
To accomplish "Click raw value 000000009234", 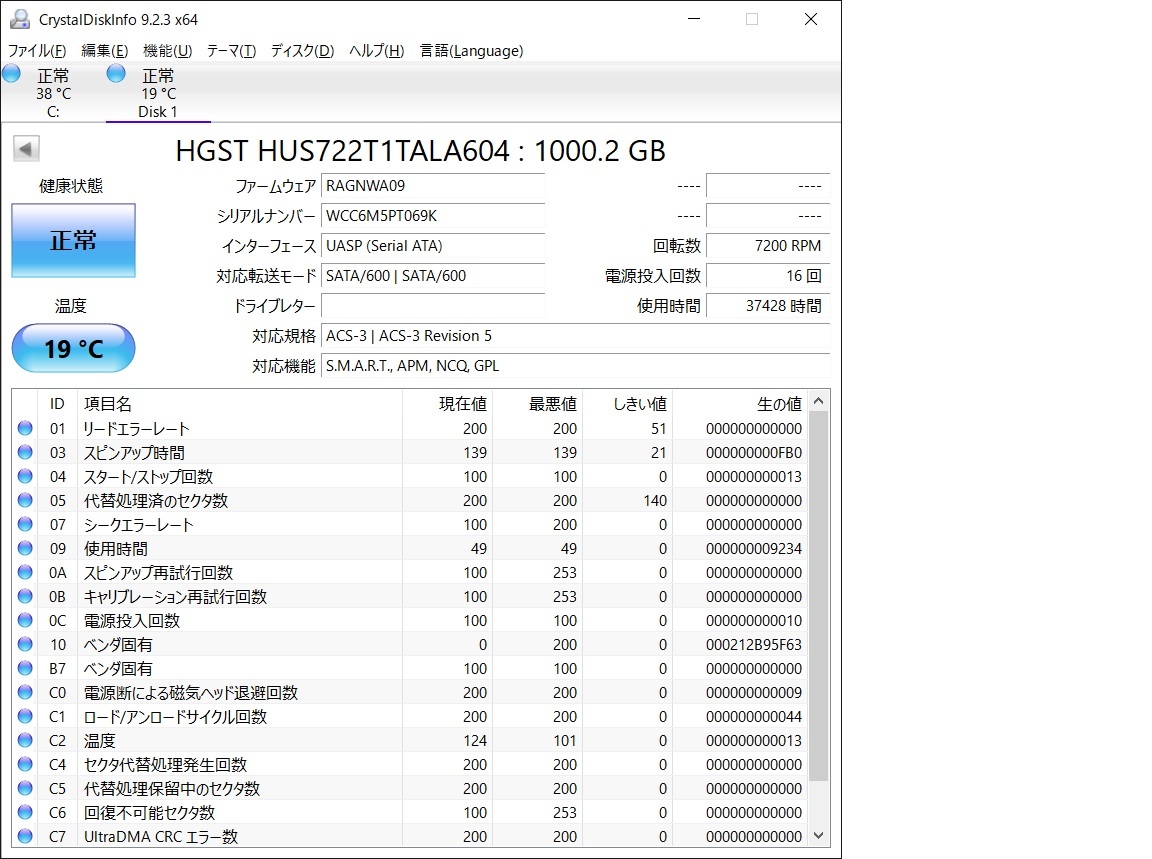I will coord(754,548).
